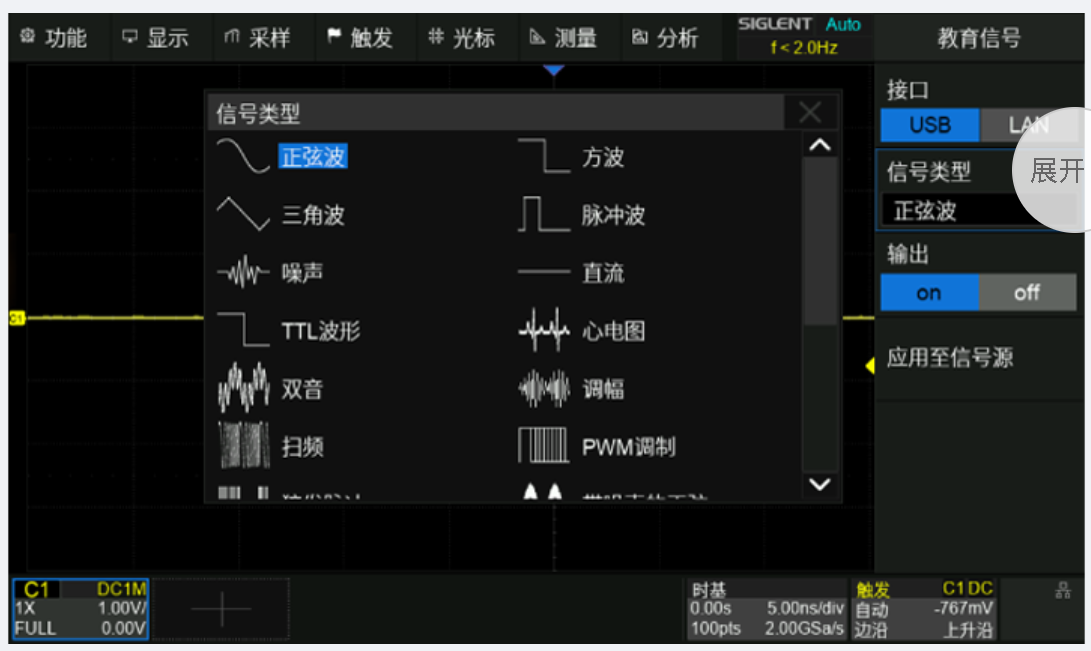Choose the noise (噪声) waveform icon

point(243,272)
